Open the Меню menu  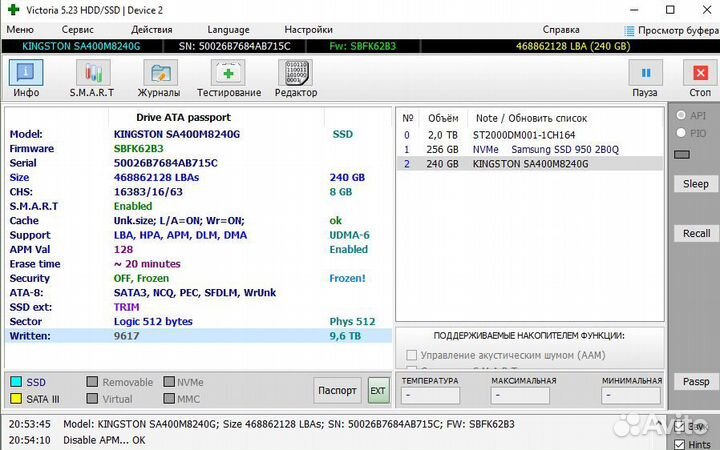(20, 29)
